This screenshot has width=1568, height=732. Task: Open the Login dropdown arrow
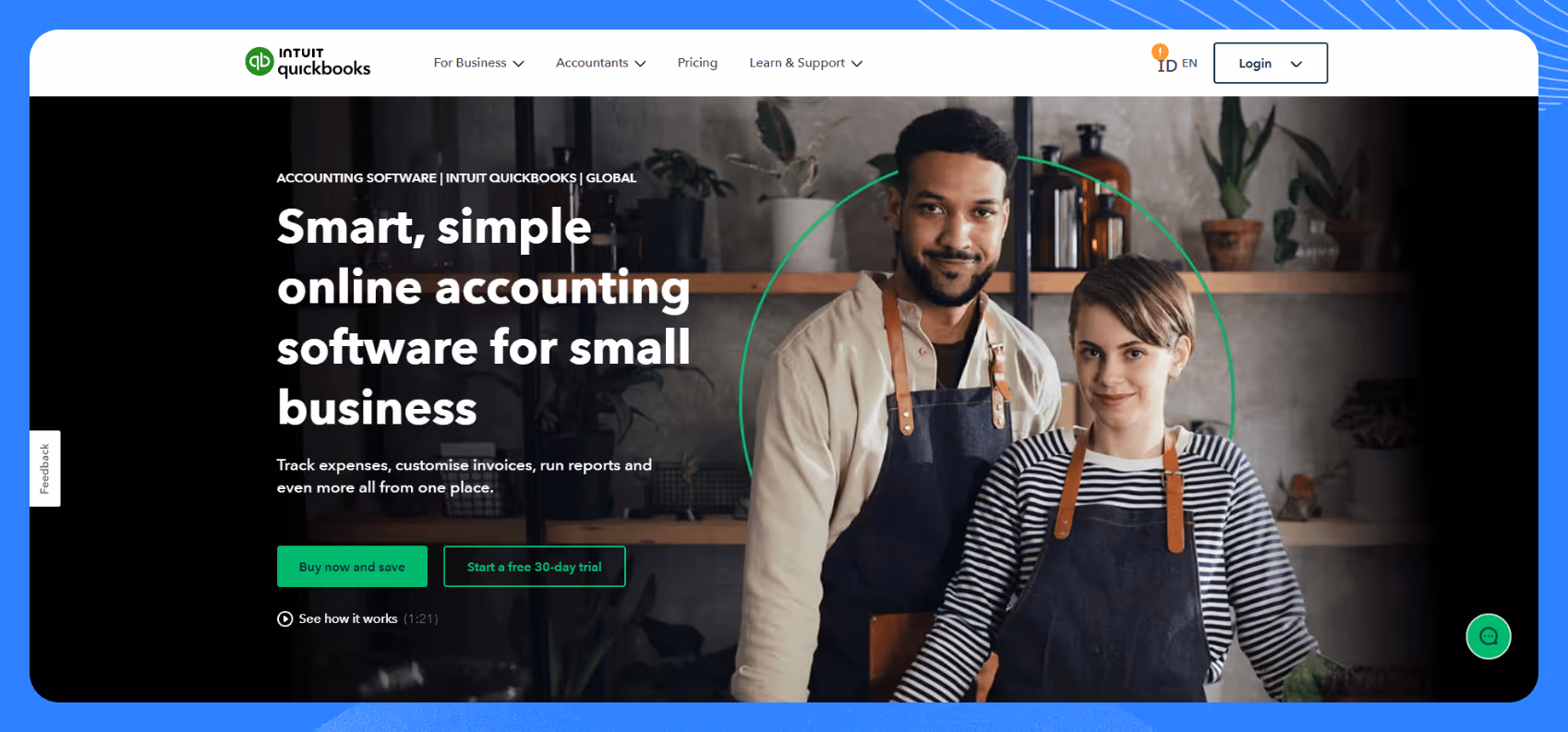click(1297, 64)
